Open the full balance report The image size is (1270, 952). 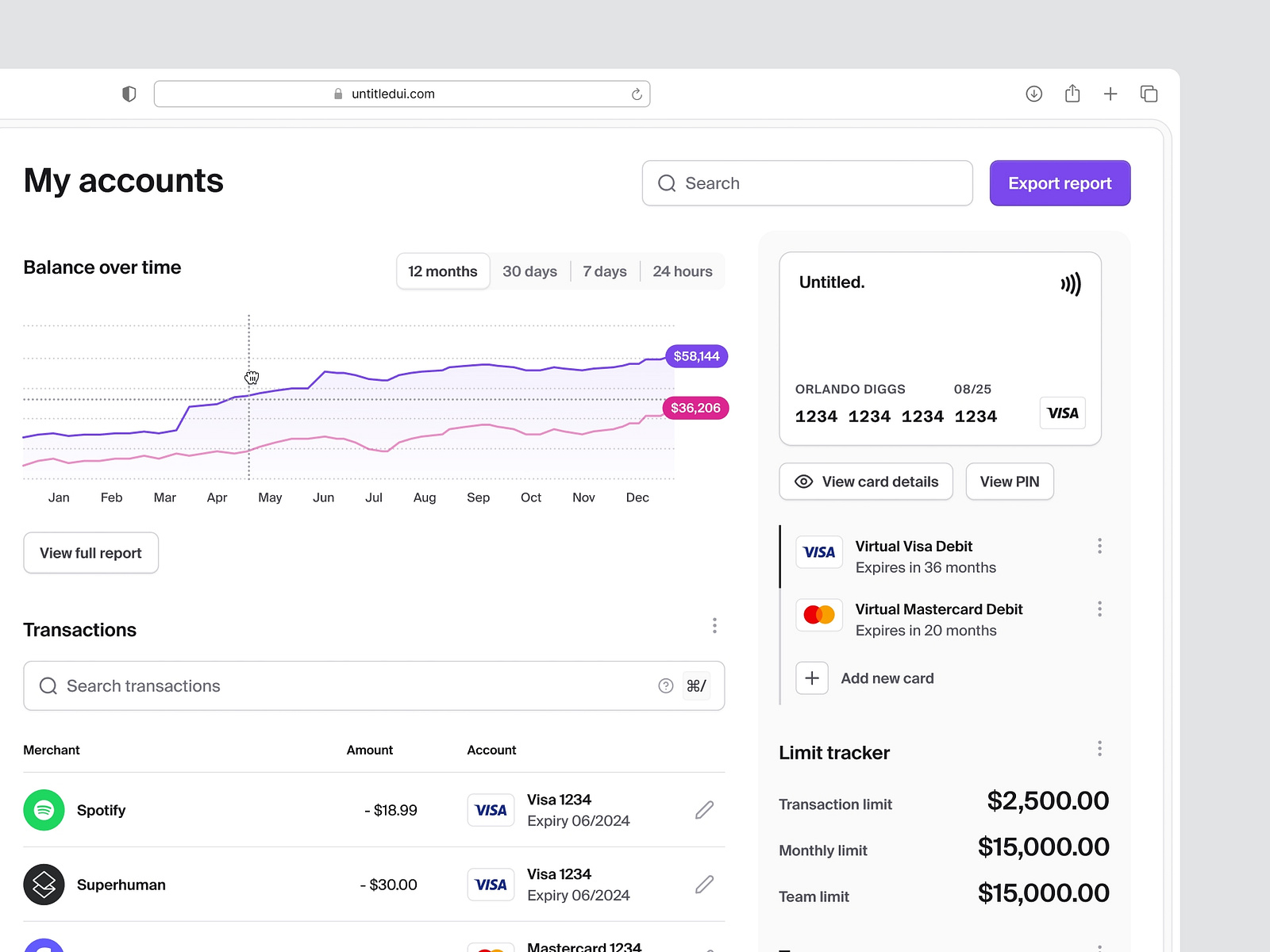(90, 552)
